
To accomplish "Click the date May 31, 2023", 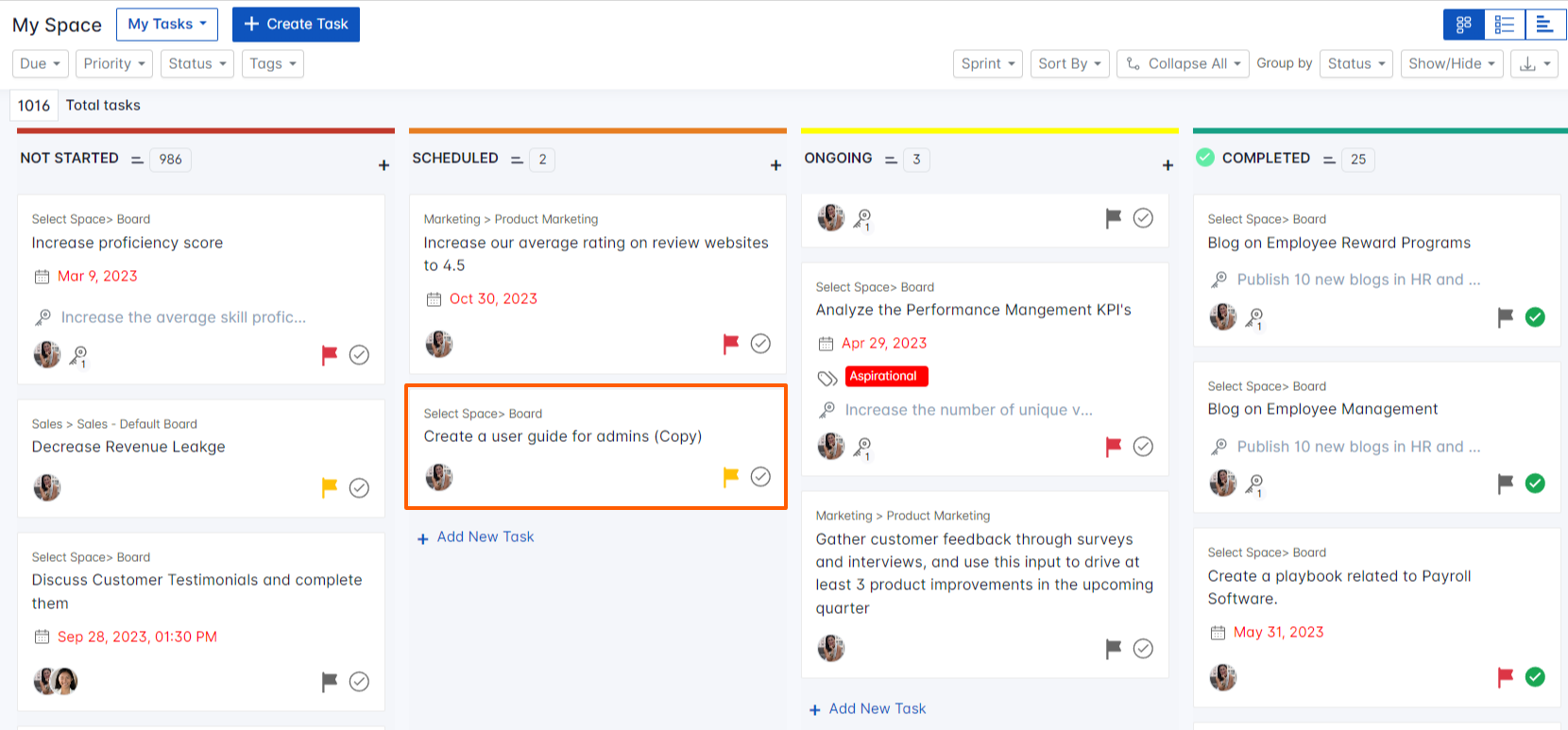I will pyautogui.click(x=1278, y=632).
